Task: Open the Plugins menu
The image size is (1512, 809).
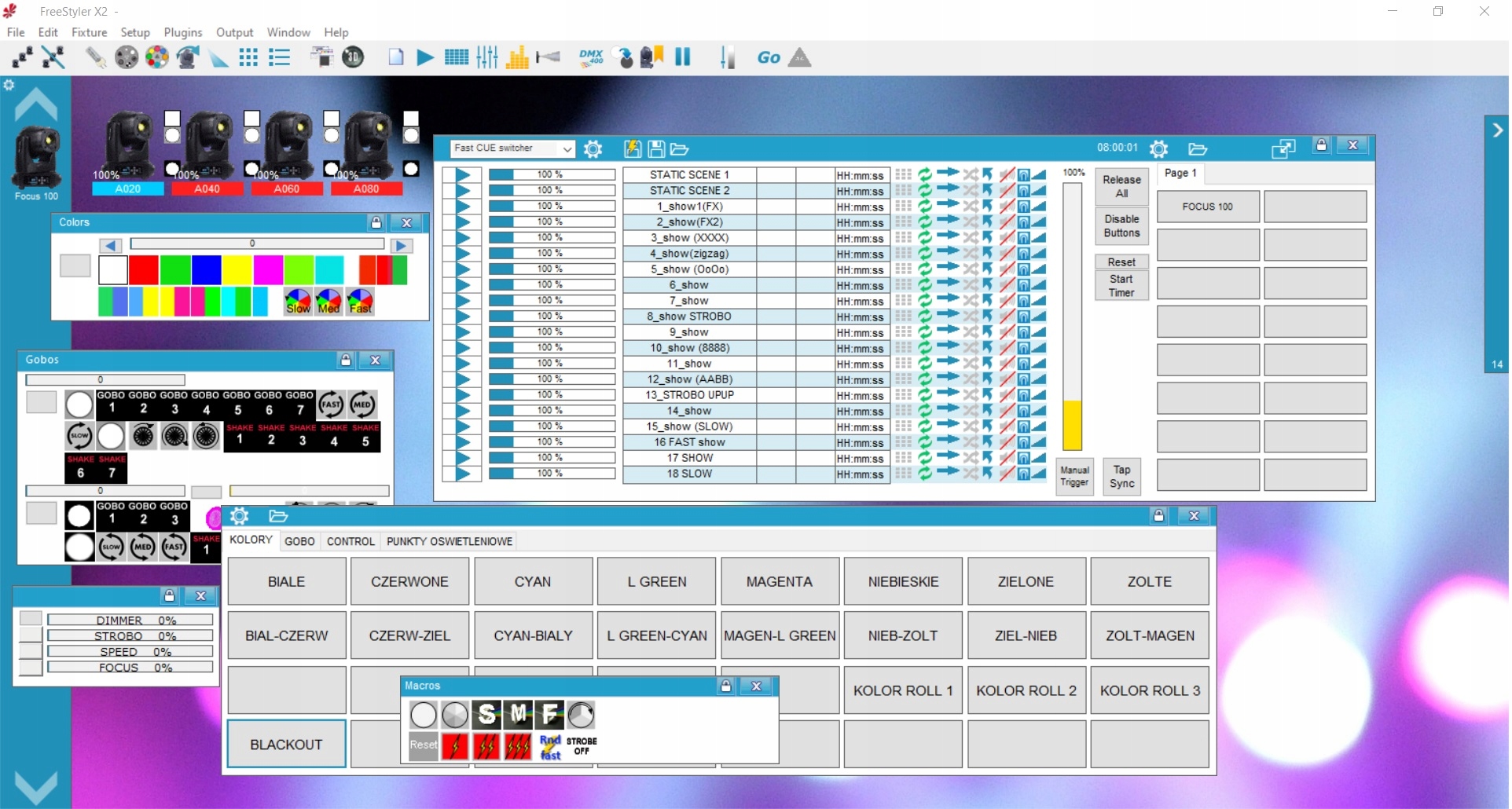Action: click(183, 32)
